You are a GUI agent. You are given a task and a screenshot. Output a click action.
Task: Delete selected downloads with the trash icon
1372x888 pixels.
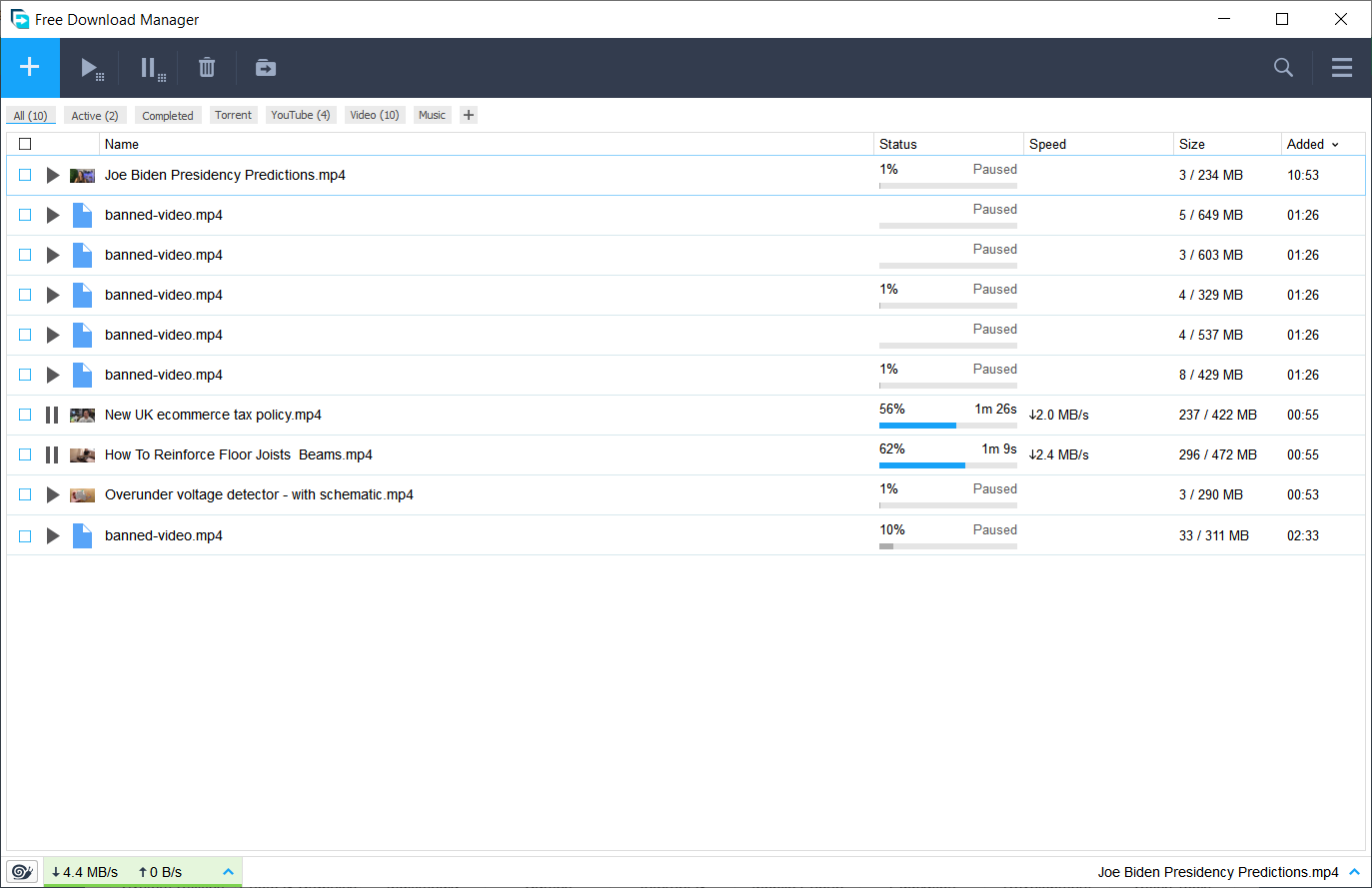tap(207, 68)
